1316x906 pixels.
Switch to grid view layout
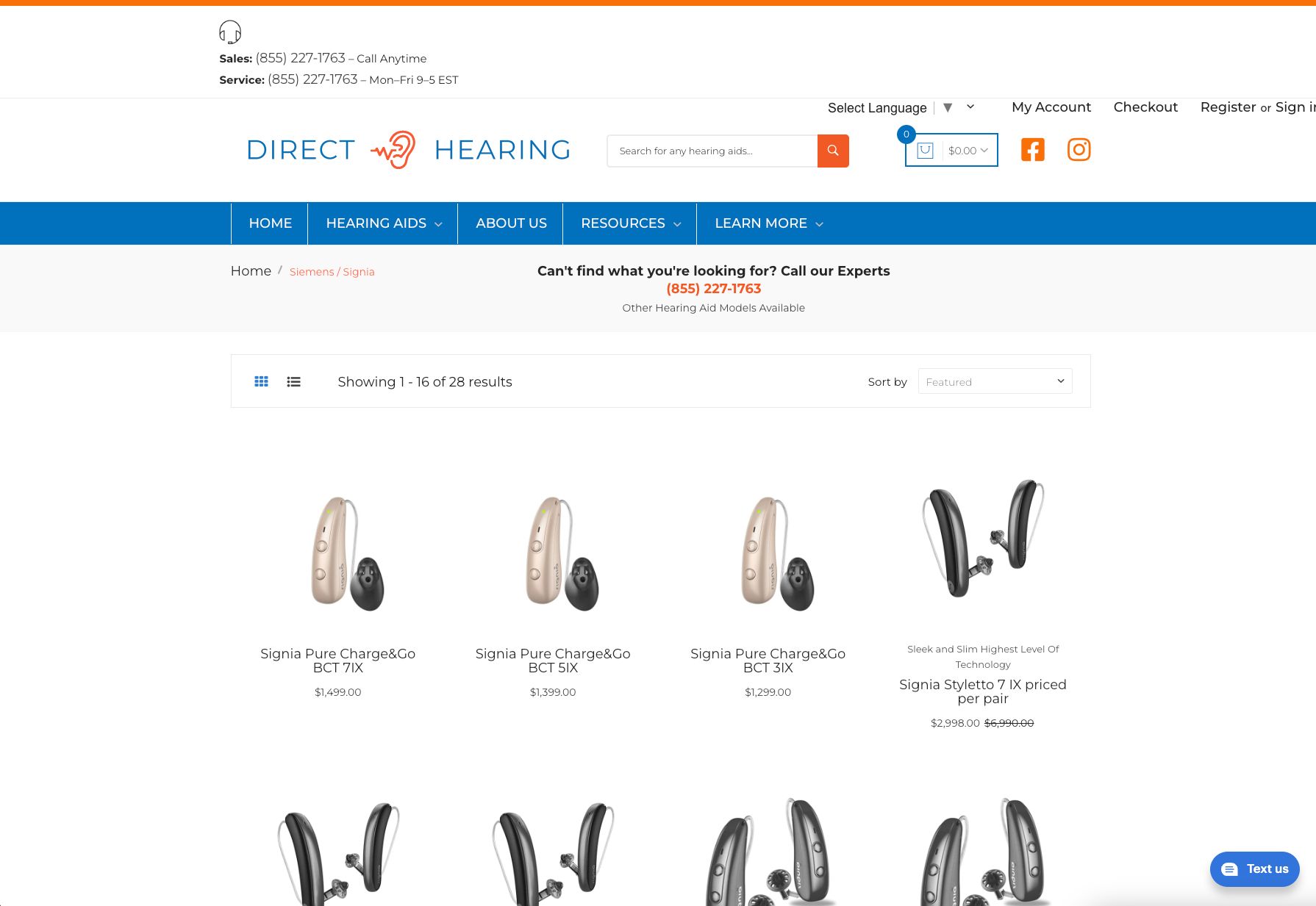point(261,381)
